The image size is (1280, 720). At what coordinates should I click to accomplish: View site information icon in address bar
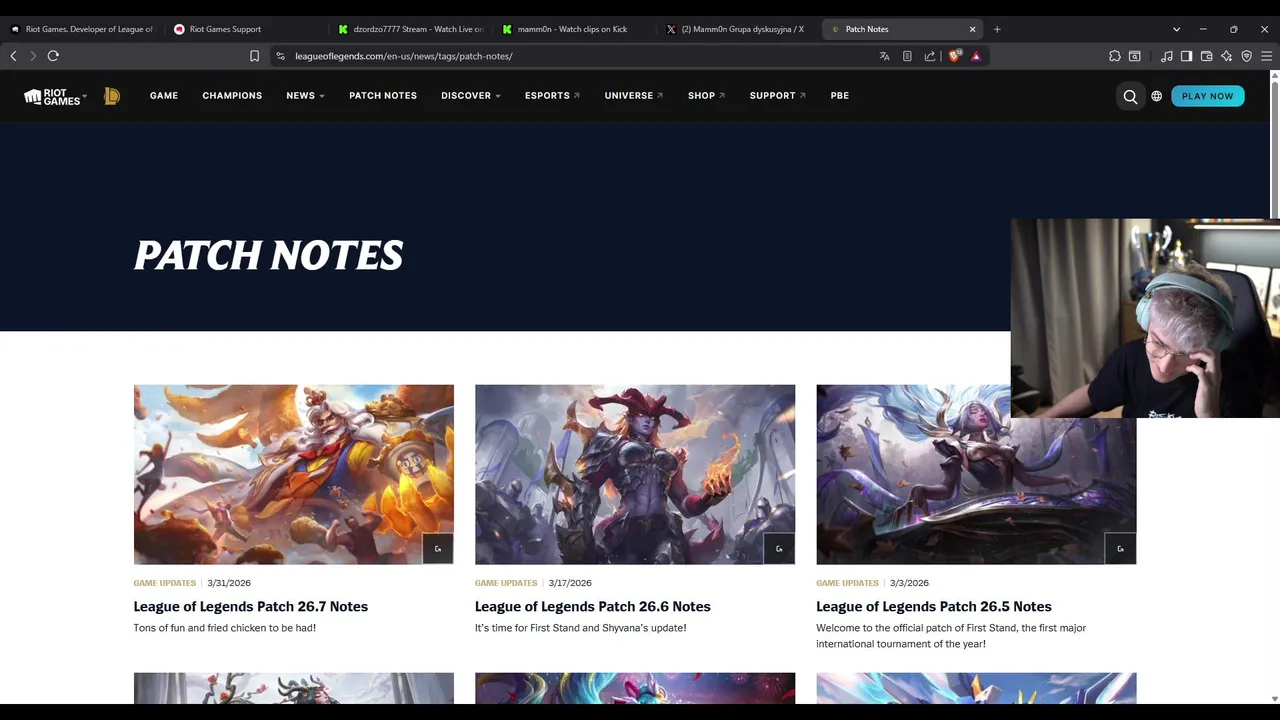point(280,56)
